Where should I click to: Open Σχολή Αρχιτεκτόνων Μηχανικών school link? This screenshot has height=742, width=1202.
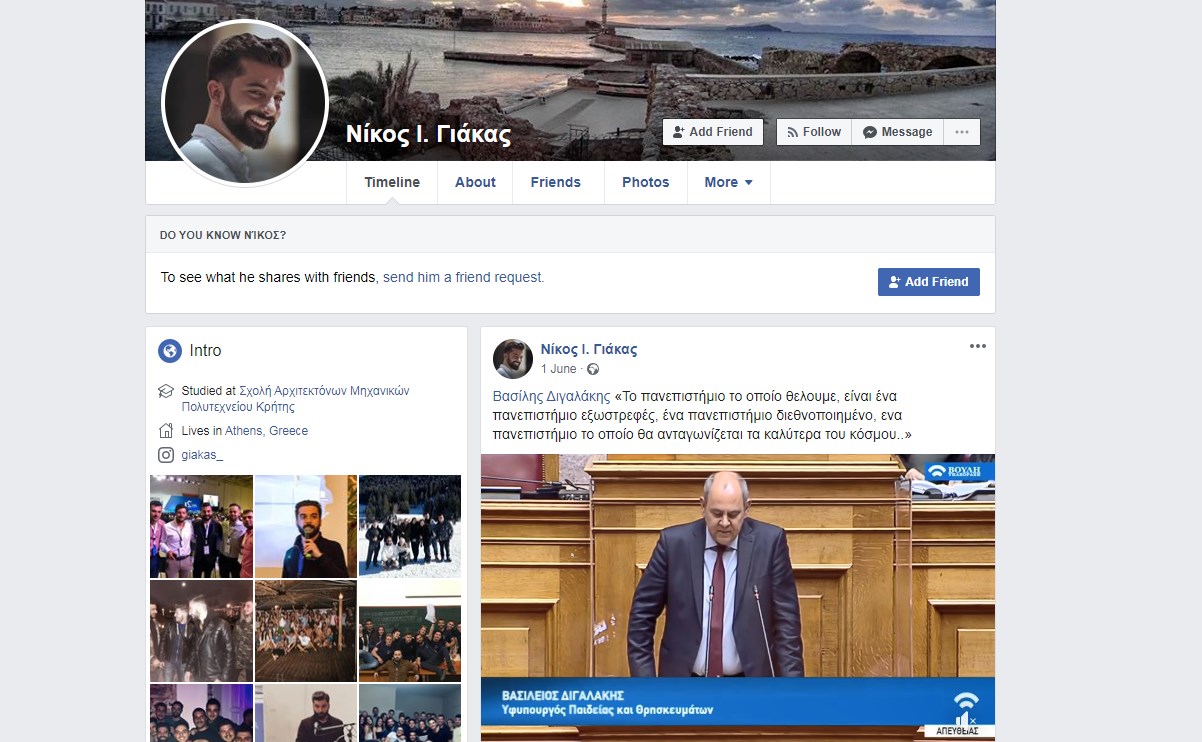click(296, 399)
